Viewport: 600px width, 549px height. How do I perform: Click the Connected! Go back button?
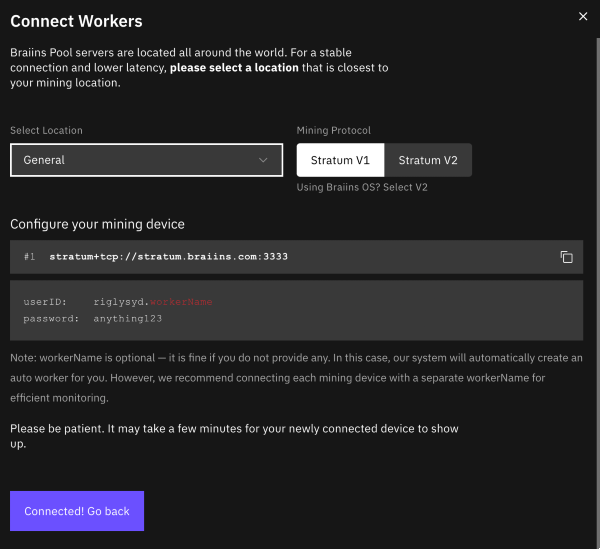[77, 511]
